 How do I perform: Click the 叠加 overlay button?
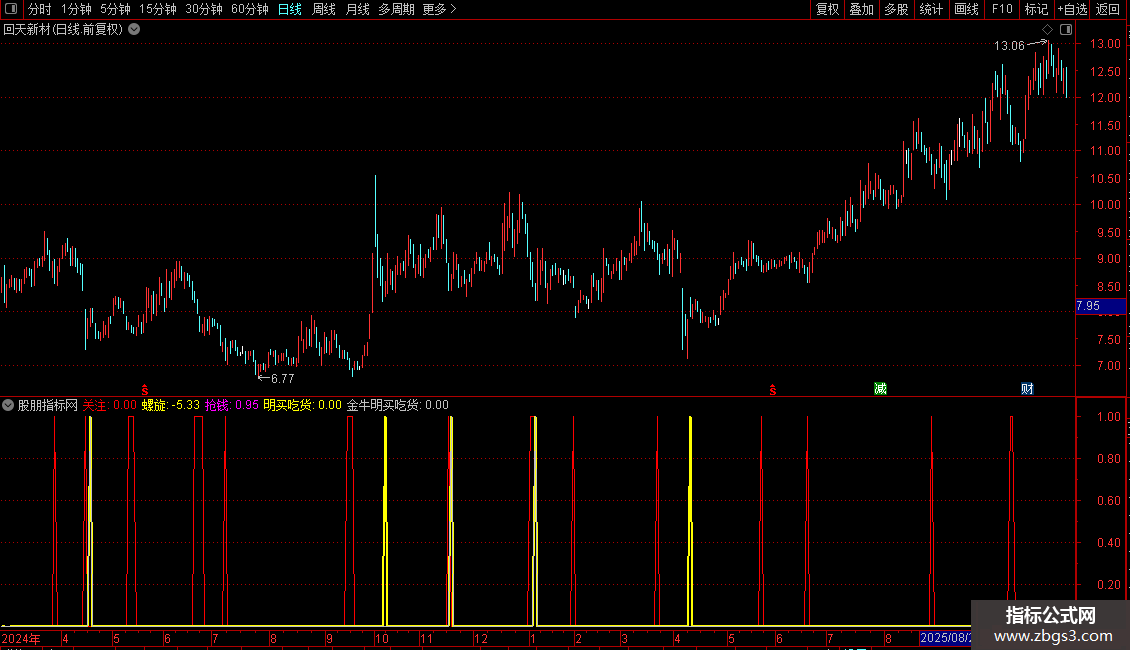(x=862, y=9)
